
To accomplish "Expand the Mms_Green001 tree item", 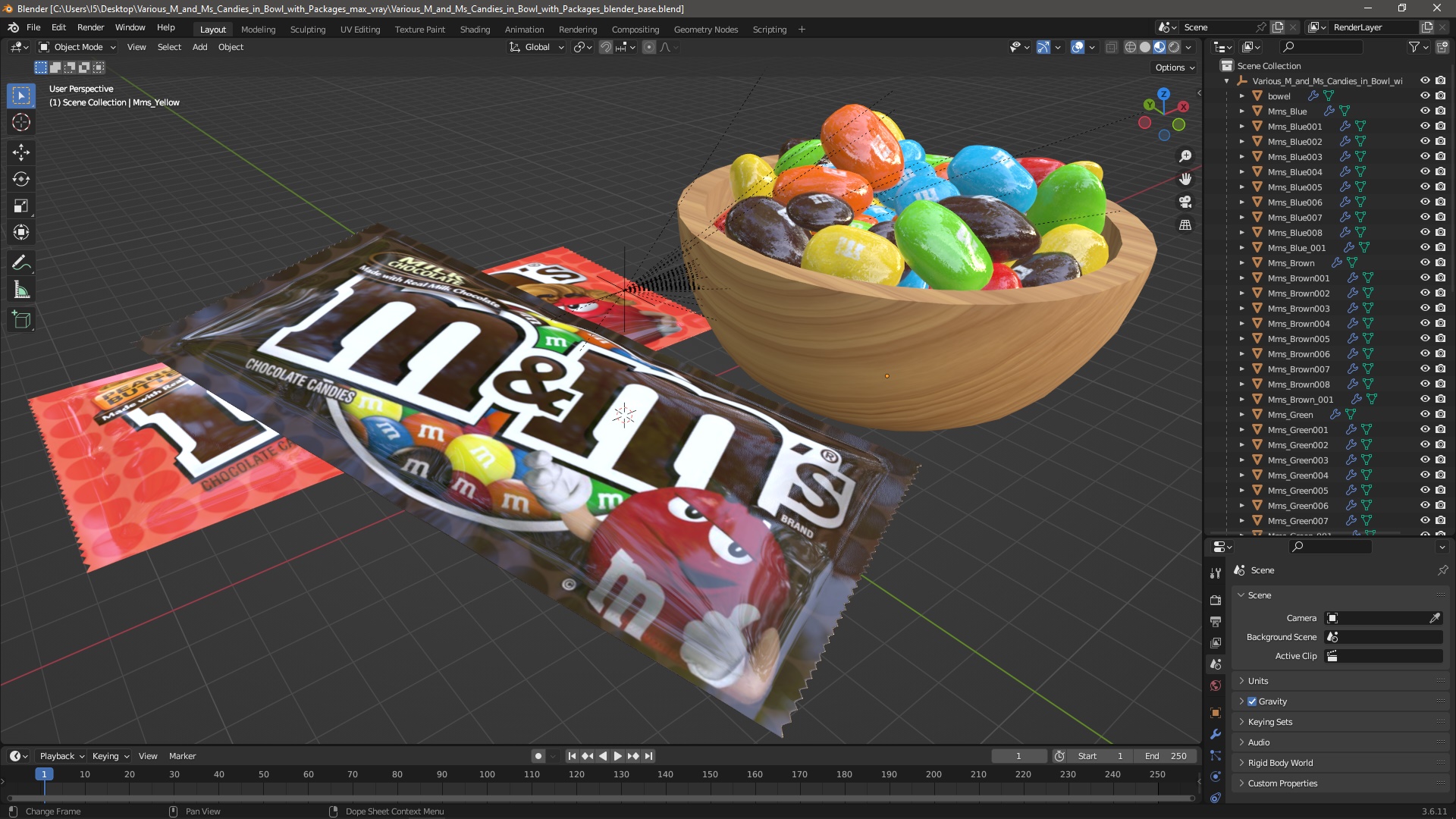I will tap(1242, 430).
